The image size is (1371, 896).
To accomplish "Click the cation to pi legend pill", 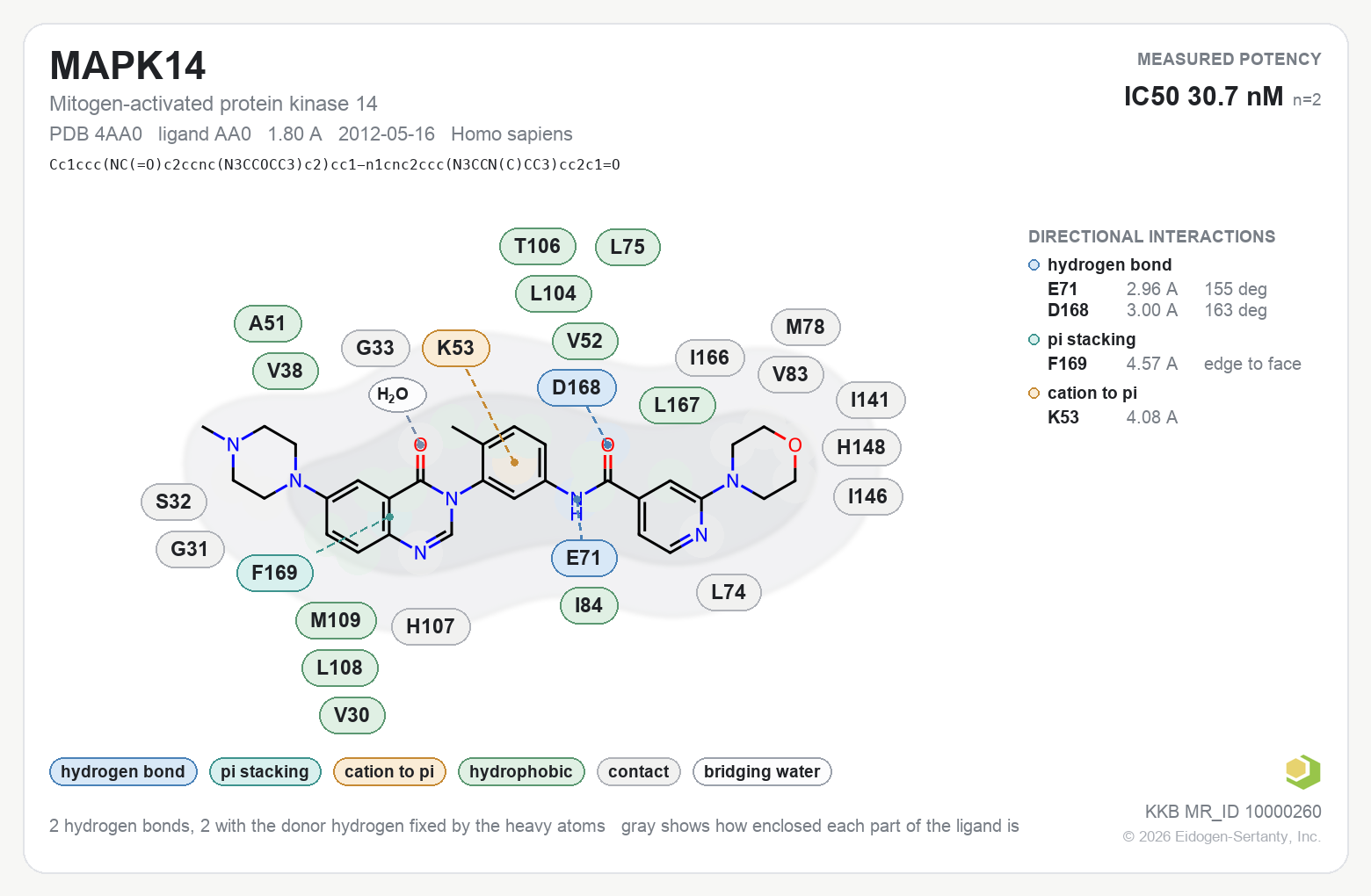I will [x=389, y=771].
